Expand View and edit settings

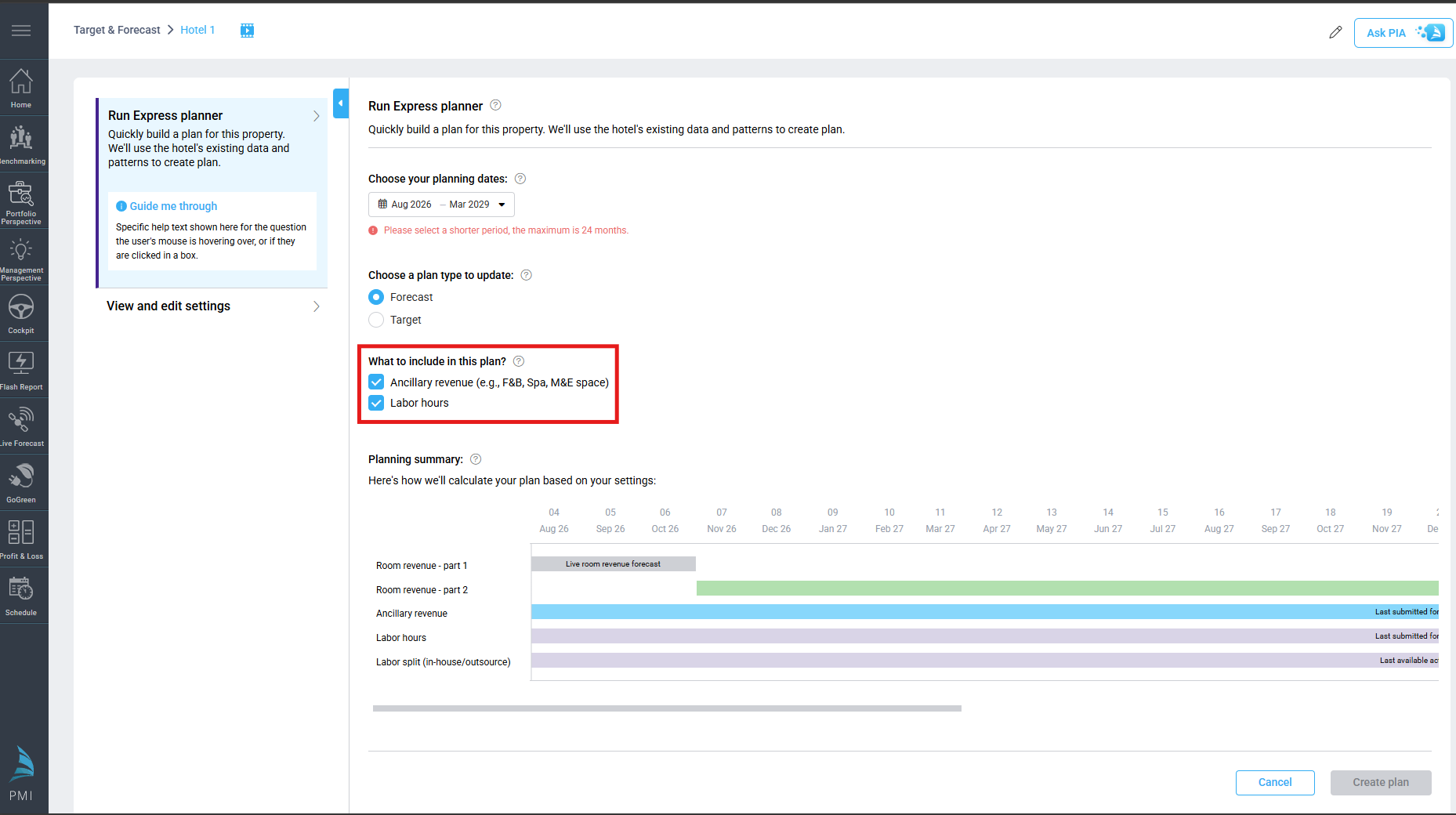[212, 306]
